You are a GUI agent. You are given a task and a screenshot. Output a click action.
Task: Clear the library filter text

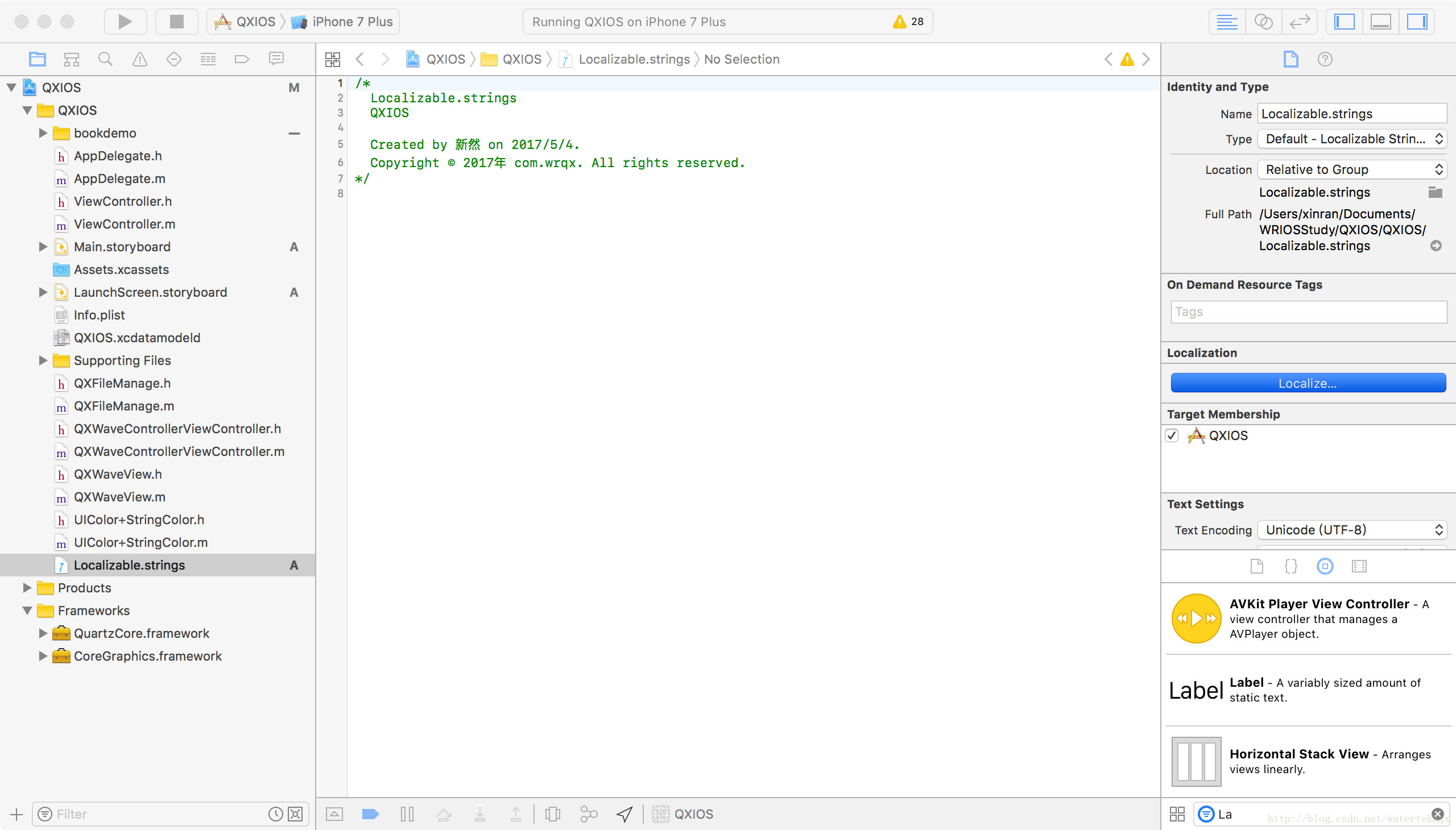(x=1437, y=814)
